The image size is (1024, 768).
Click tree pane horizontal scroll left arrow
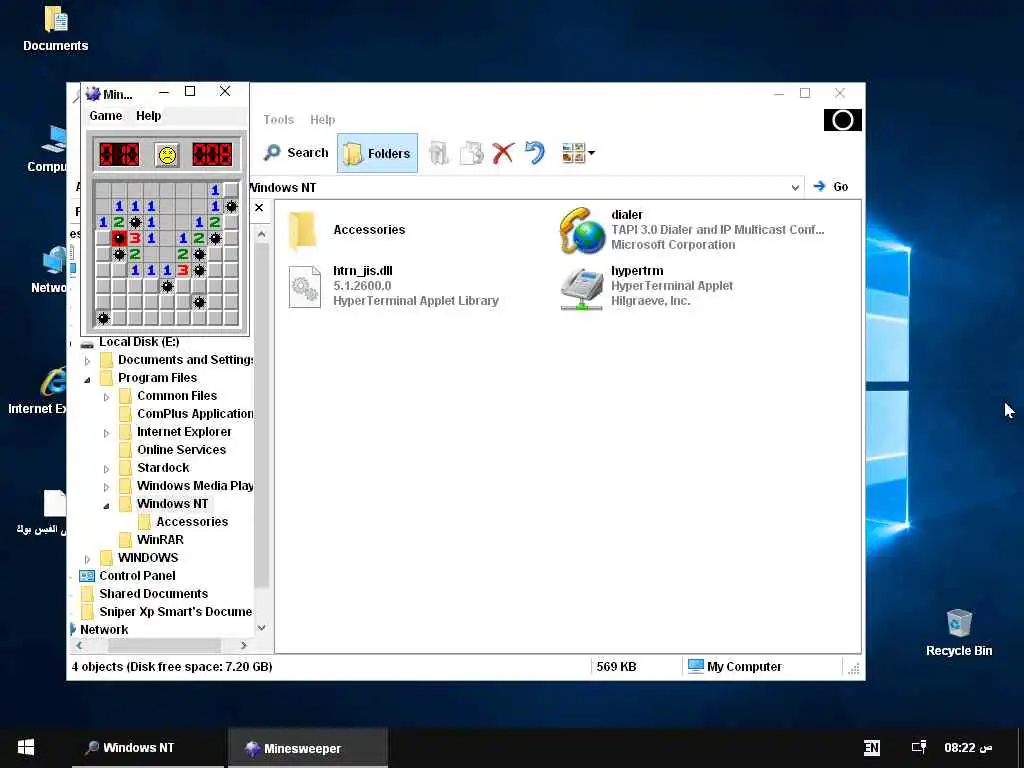tap(79, 645)
